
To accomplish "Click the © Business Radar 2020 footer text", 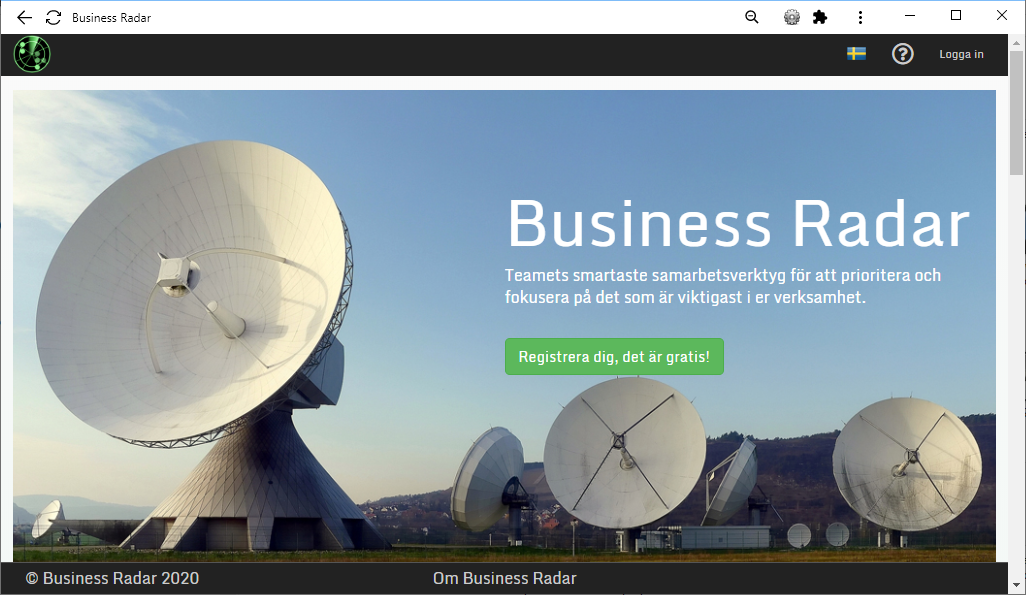I will click(113, 579).
